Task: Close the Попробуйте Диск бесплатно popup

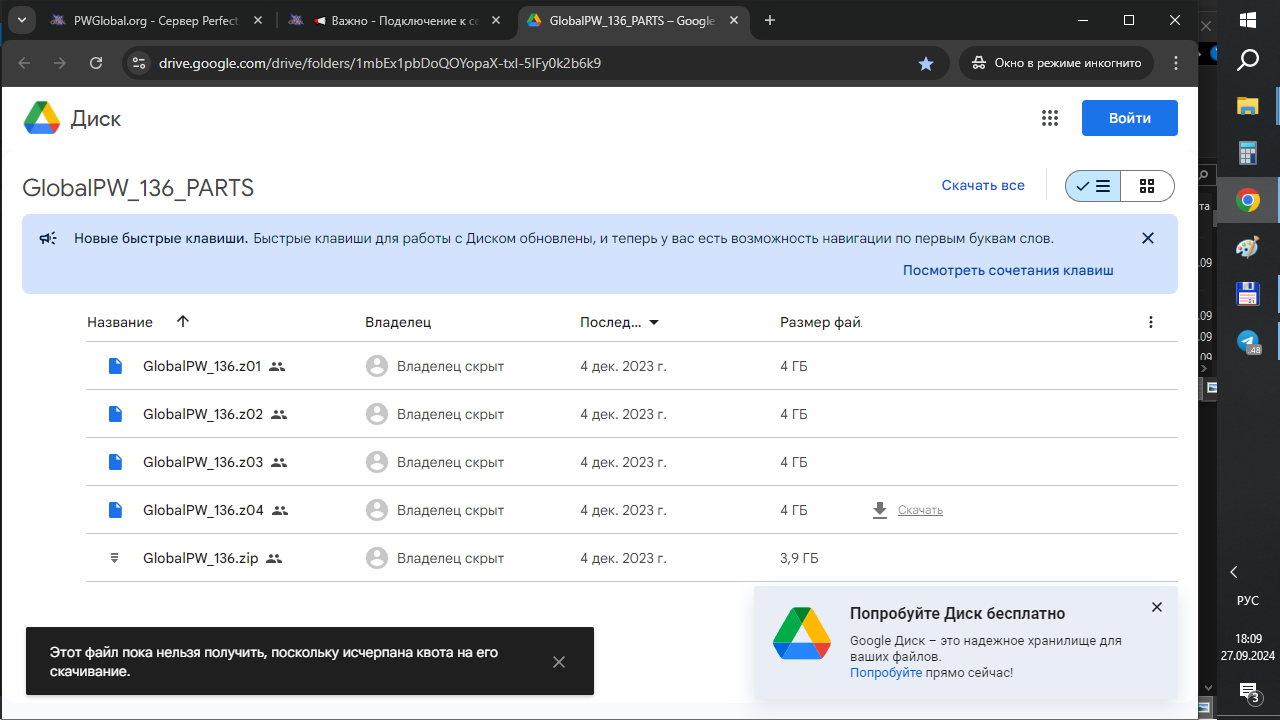Action: point(1157,607)
